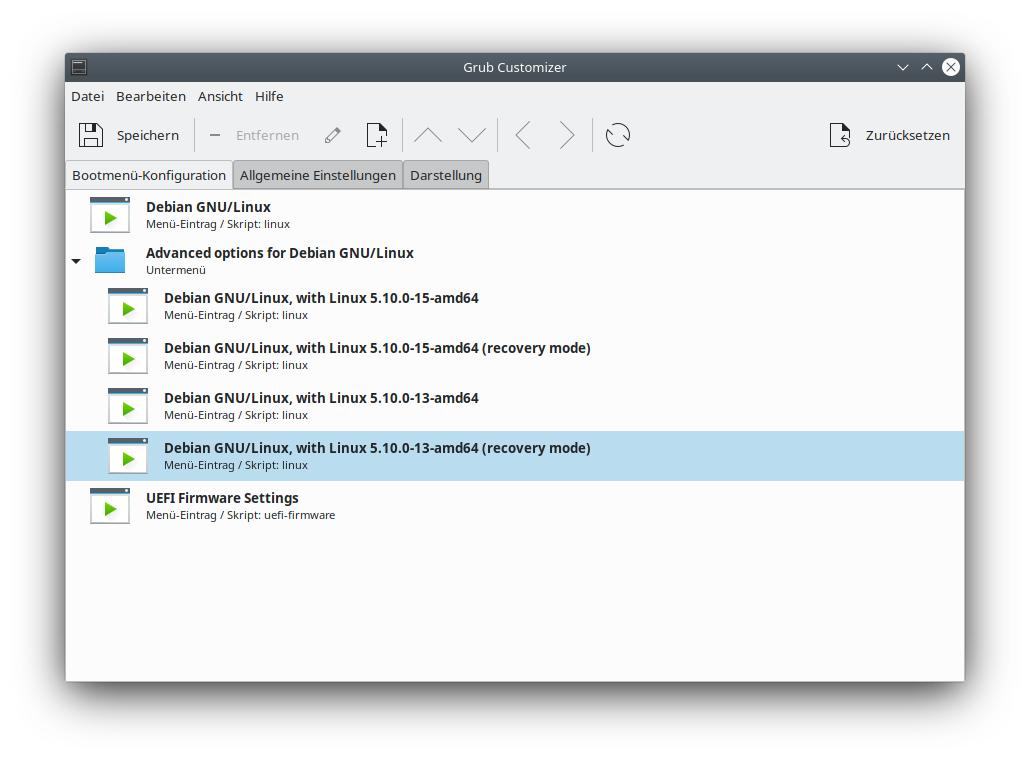Click the Speichern floppy disk icon
Image resolution: width=1030 pixels, height=759 pixels.
click(91, 135)
